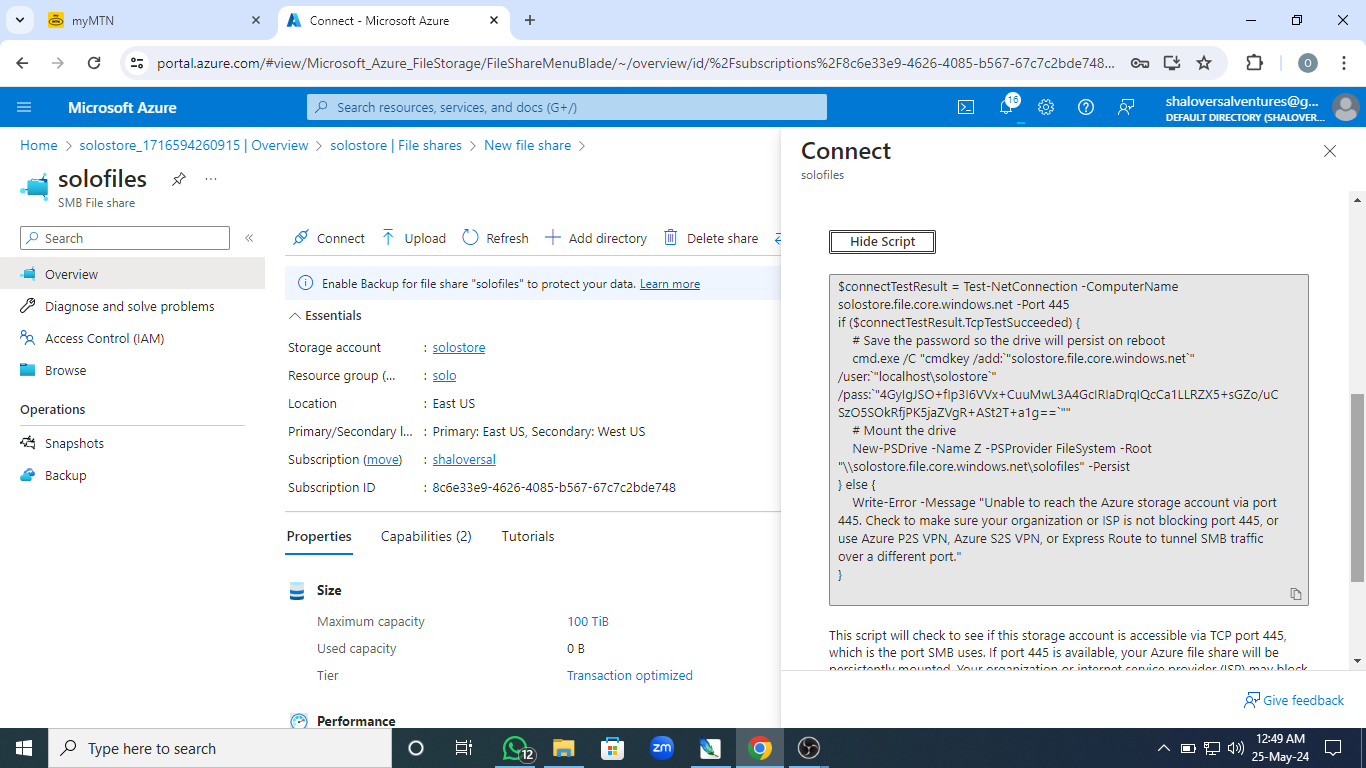Bookmark this page with the star icon

(1204, 63)
